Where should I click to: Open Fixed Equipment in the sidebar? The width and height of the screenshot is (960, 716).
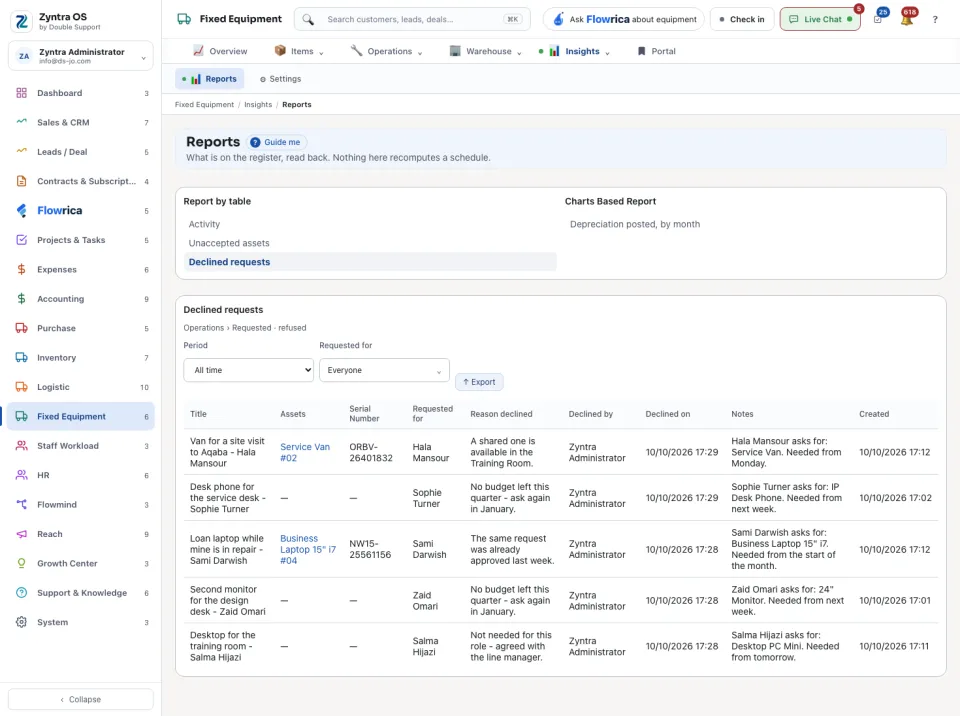point(81,416)
